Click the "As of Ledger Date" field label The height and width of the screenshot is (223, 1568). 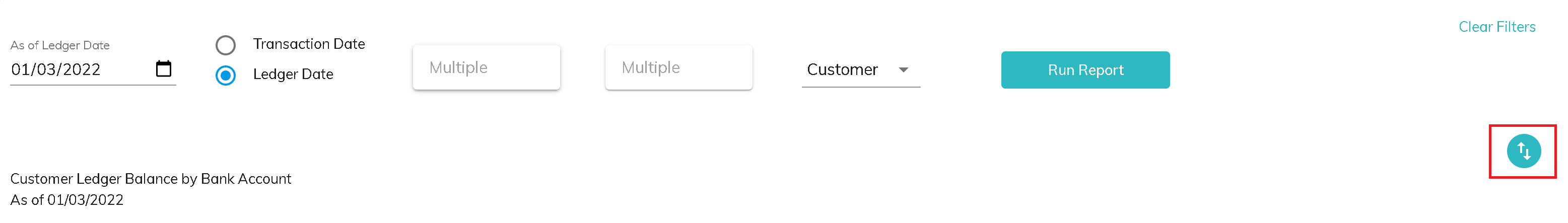pos(59,46)
